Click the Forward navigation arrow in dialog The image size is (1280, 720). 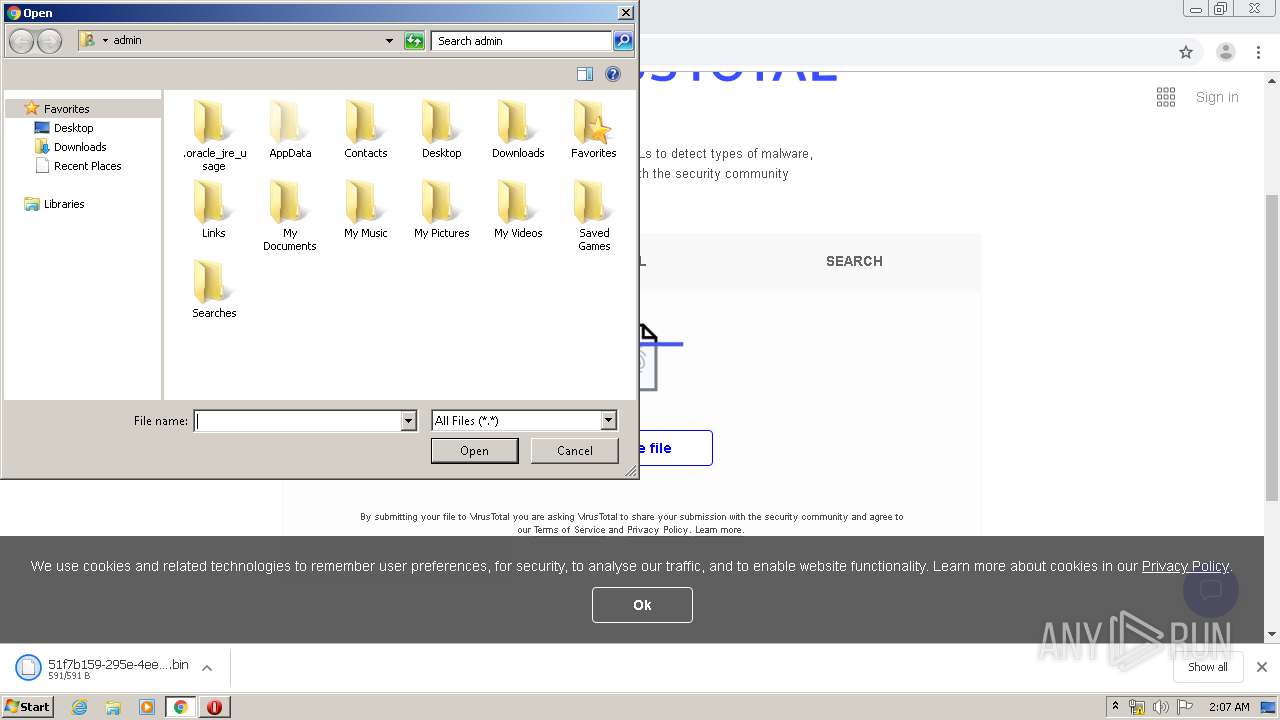coord(49,41)
